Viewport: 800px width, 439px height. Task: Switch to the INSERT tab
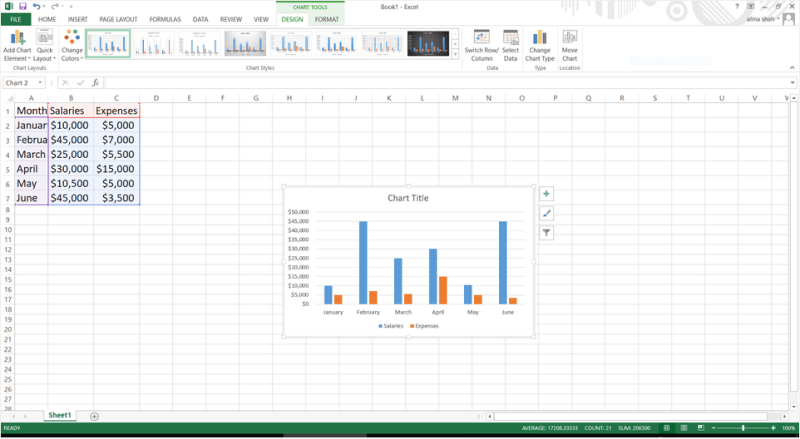pyautogui.click(x=78, y=19)
